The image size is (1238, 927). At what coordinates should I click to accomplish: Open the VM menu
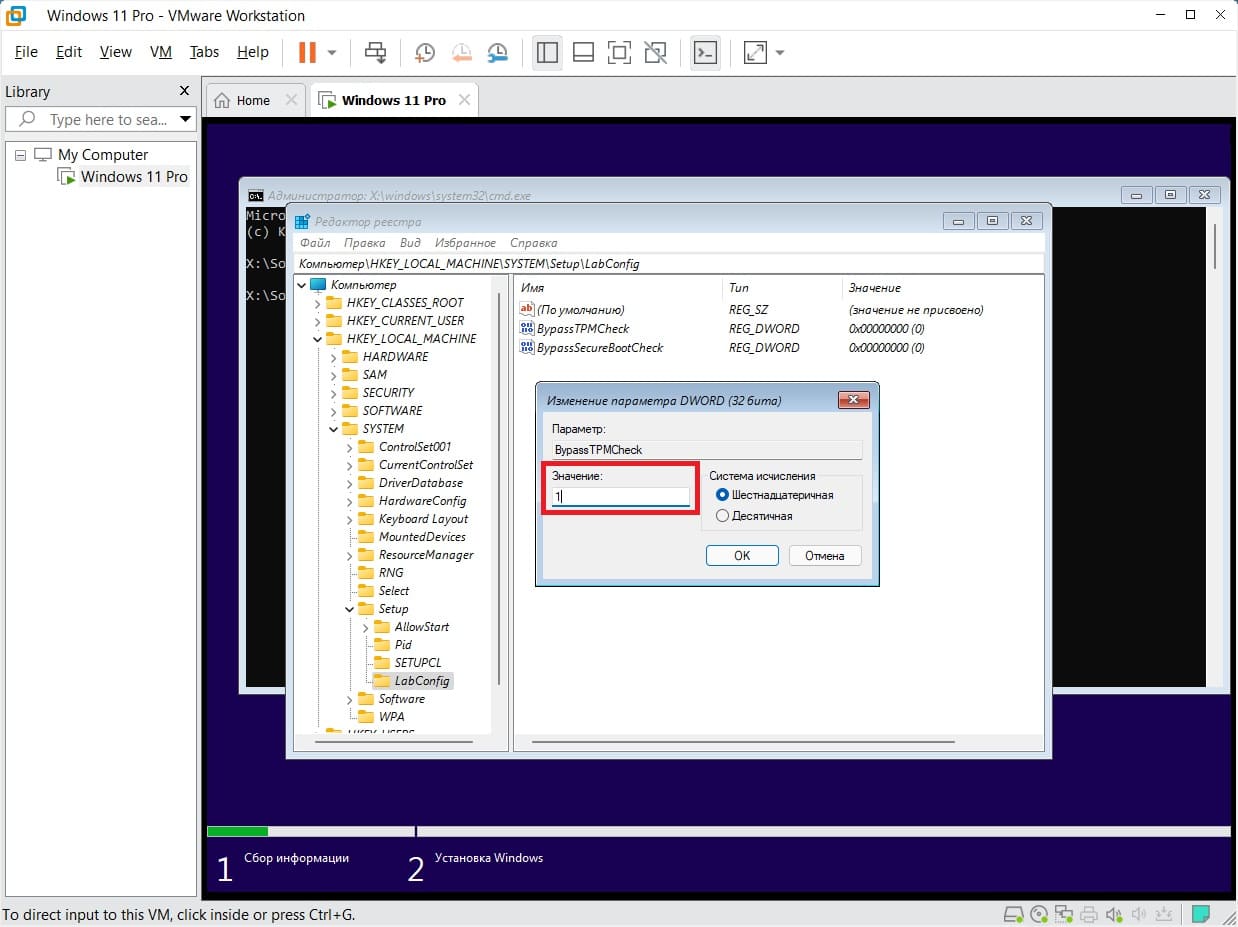point(161,52)
